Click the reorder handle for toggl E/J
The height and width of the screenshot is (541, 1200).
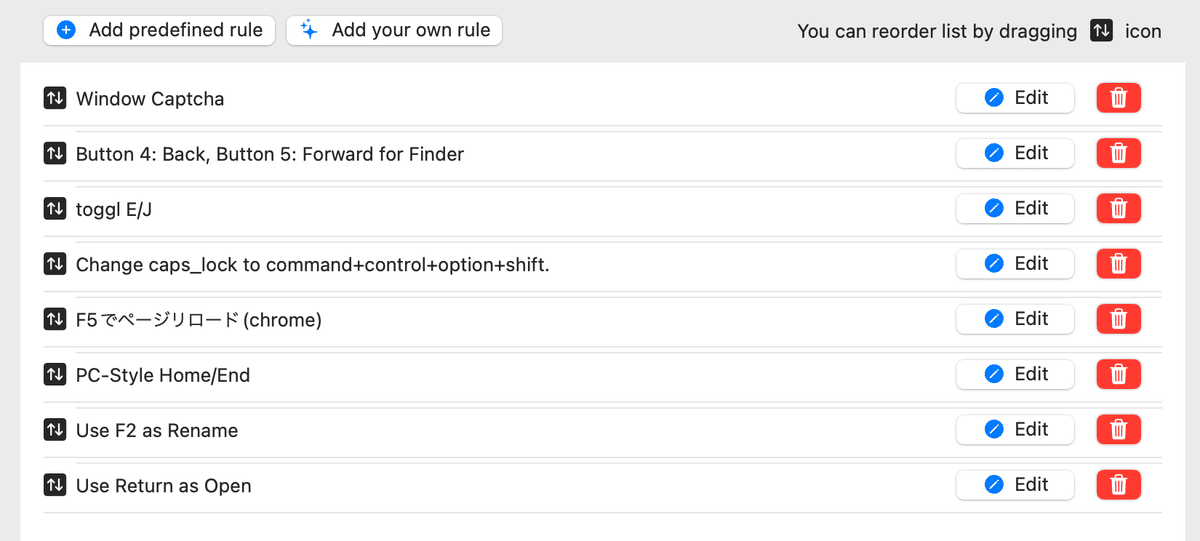click(54, 209)
